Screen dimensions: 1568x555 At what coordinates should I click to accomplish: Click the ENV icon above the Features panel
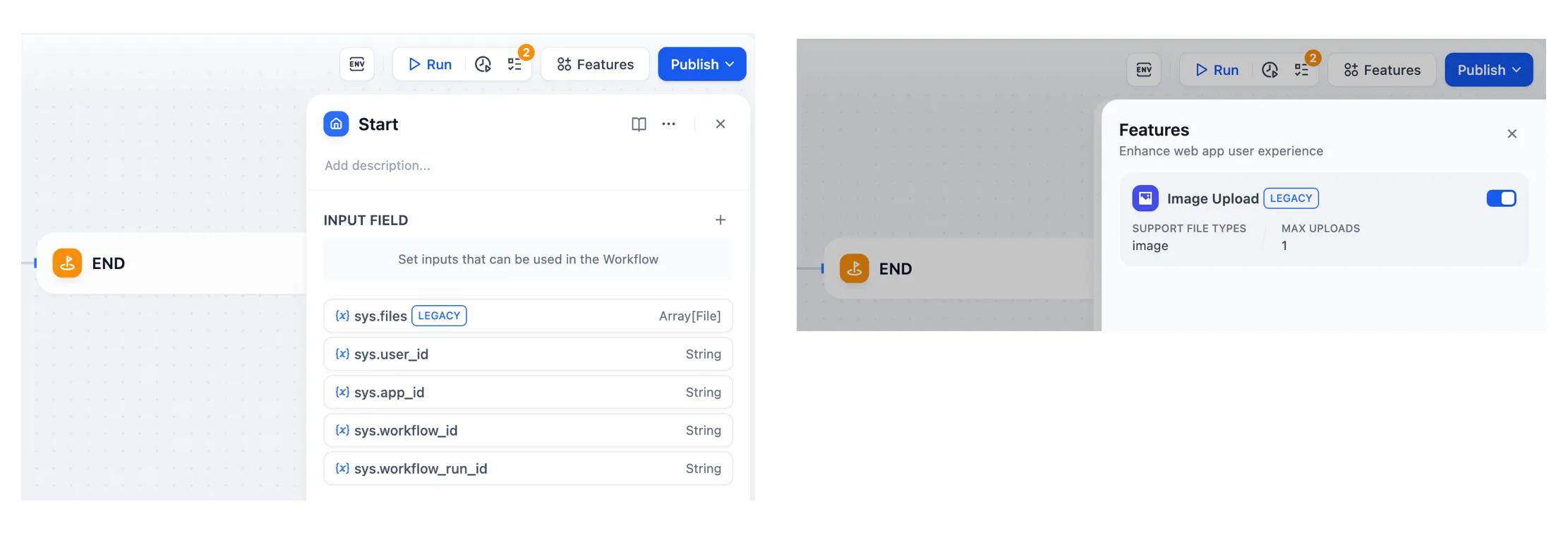[1144, 70]
